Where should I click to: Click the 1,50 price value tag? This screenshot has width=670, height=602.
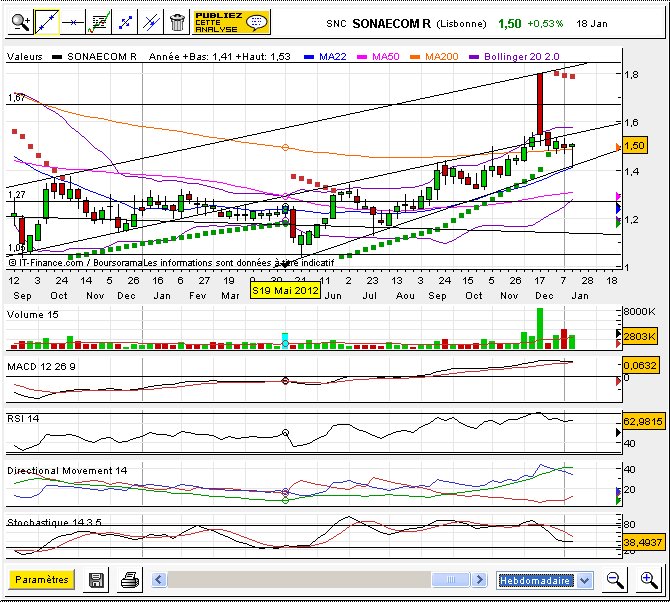(x=635, y=146)
